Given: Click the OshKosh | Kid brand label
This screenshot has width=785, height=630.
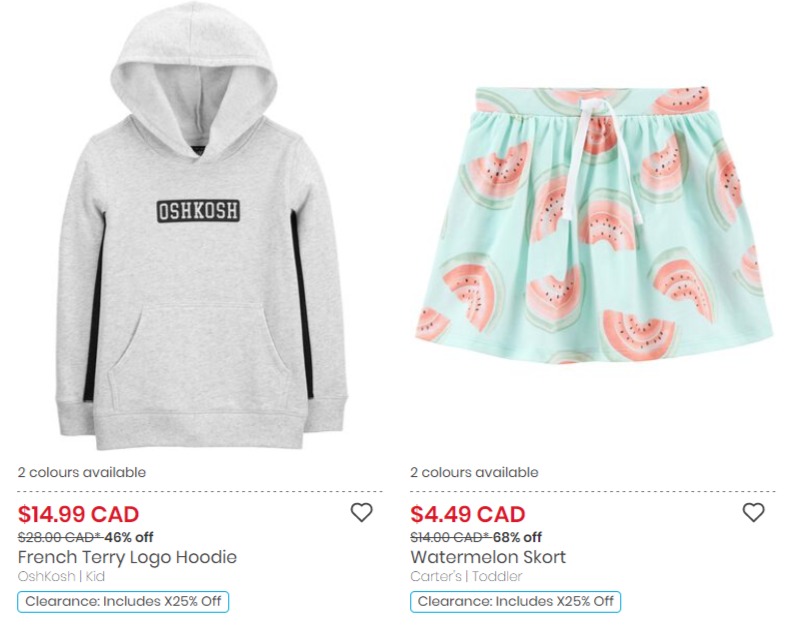Looking at the screenshot, I should coord(61,576).
